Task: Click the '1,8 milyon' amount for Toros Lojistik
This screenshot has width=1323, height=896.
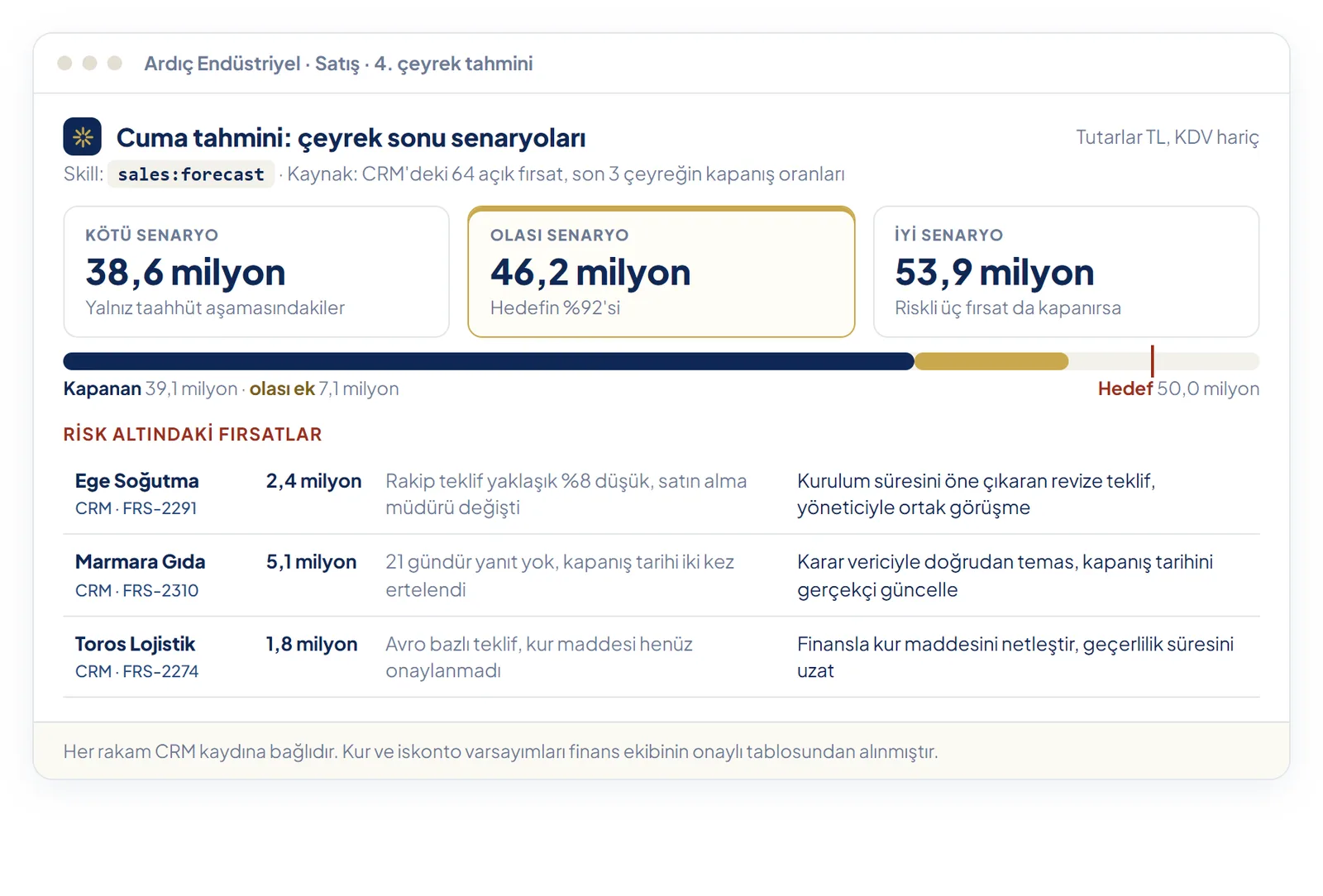Action: [312, 644]
